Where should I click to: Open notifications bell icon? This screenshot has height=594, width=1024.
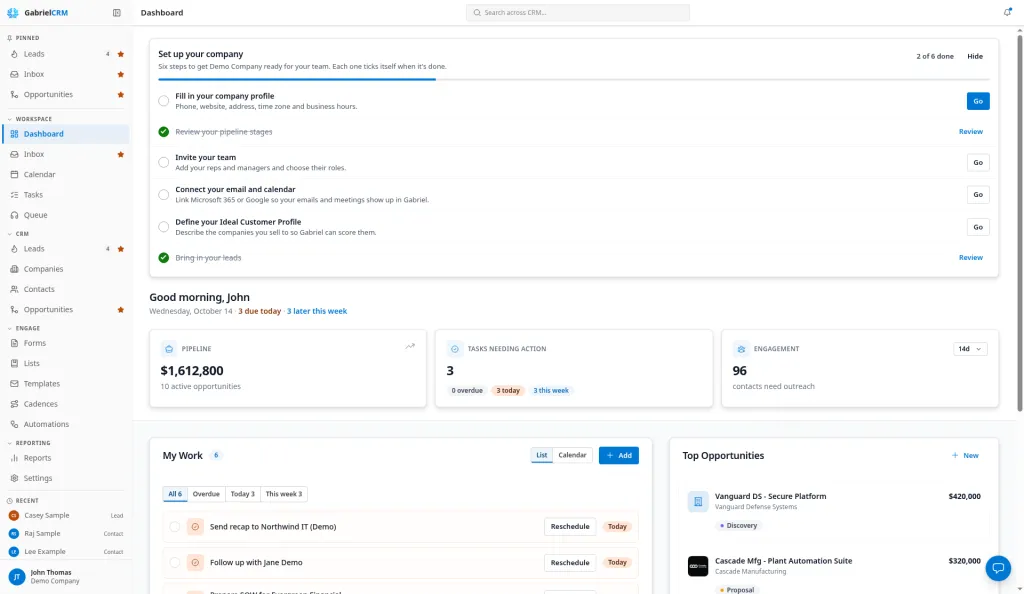pos(1007,12)
